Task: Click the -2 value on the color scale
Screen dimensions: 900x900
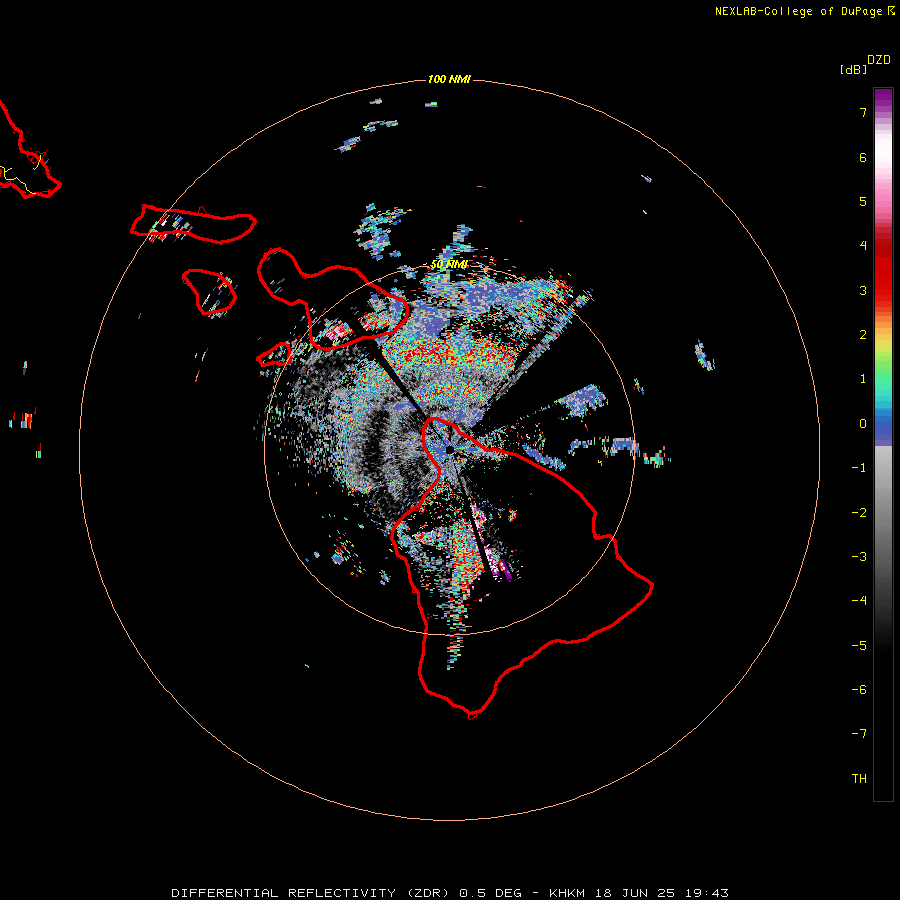Action: [859, 513]
